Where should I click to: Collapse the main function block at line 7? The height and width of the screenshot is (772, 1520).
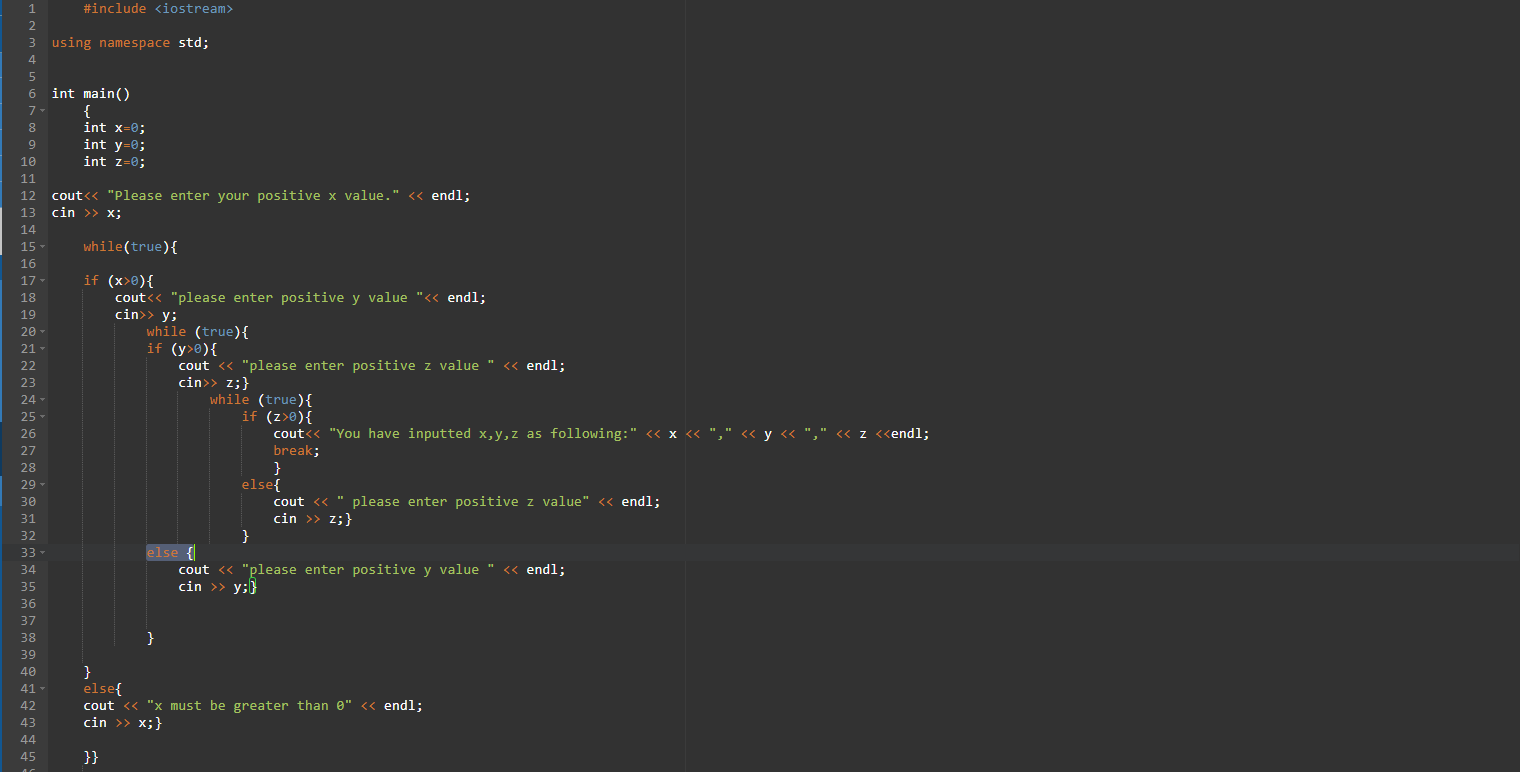point(44,110)
